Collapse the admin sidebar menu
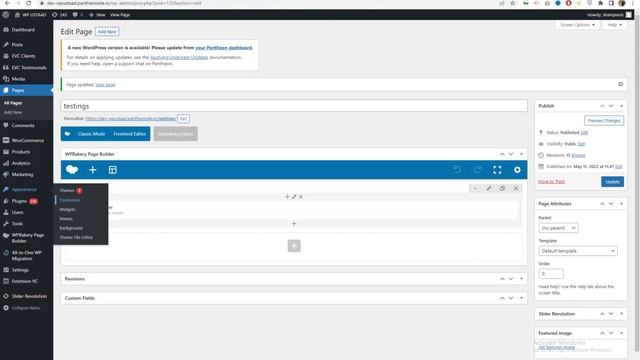Image resolution: width=640 pixels, height=360 pixels. point(27,308)
